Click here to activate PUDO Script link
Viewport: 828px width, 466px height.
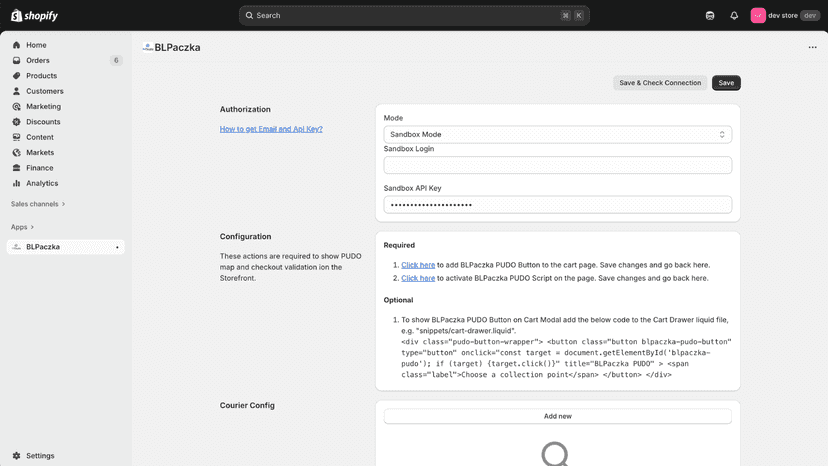(418, 278)
